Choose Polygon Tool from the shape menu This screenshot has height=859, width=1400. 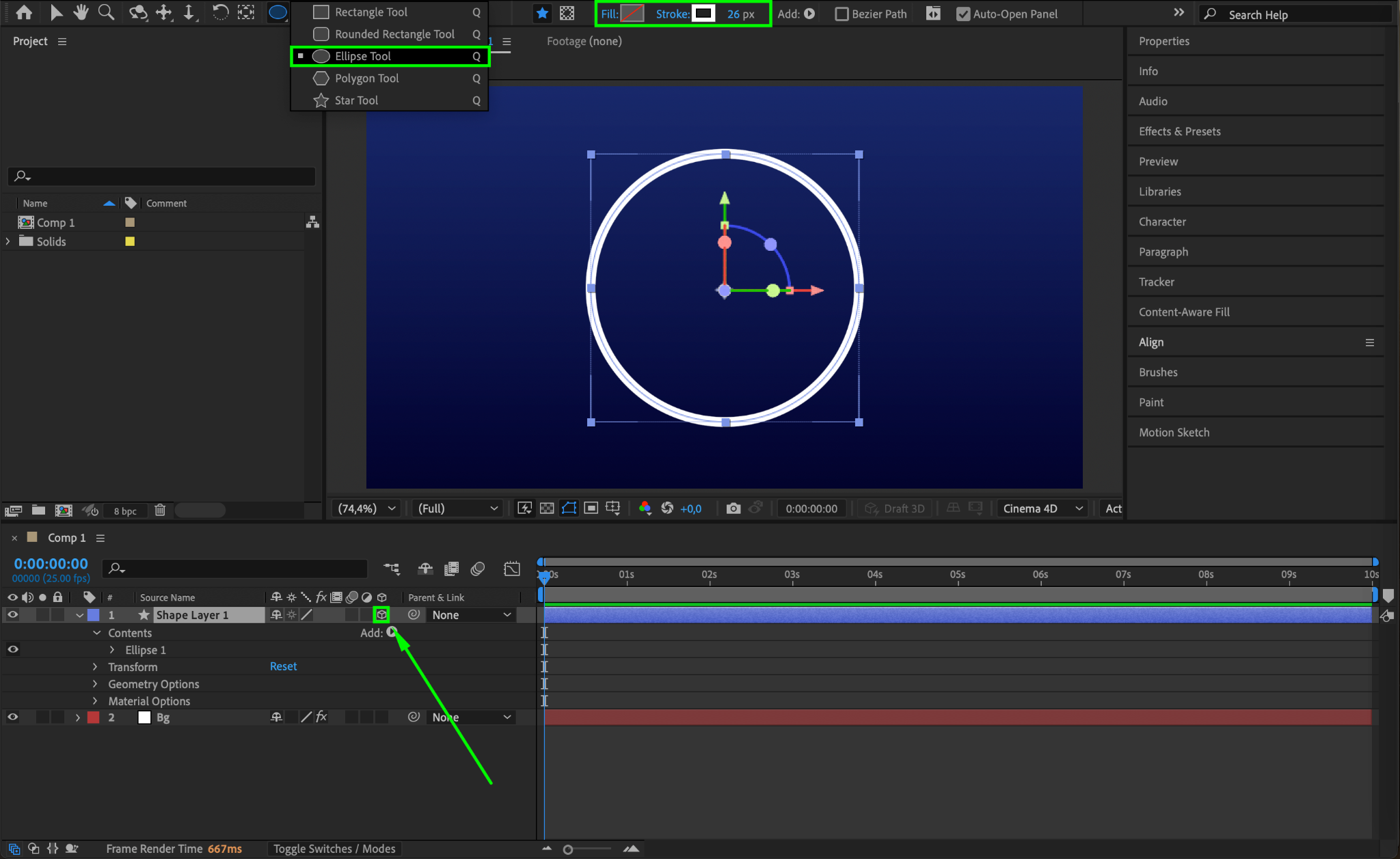[367, 79]
